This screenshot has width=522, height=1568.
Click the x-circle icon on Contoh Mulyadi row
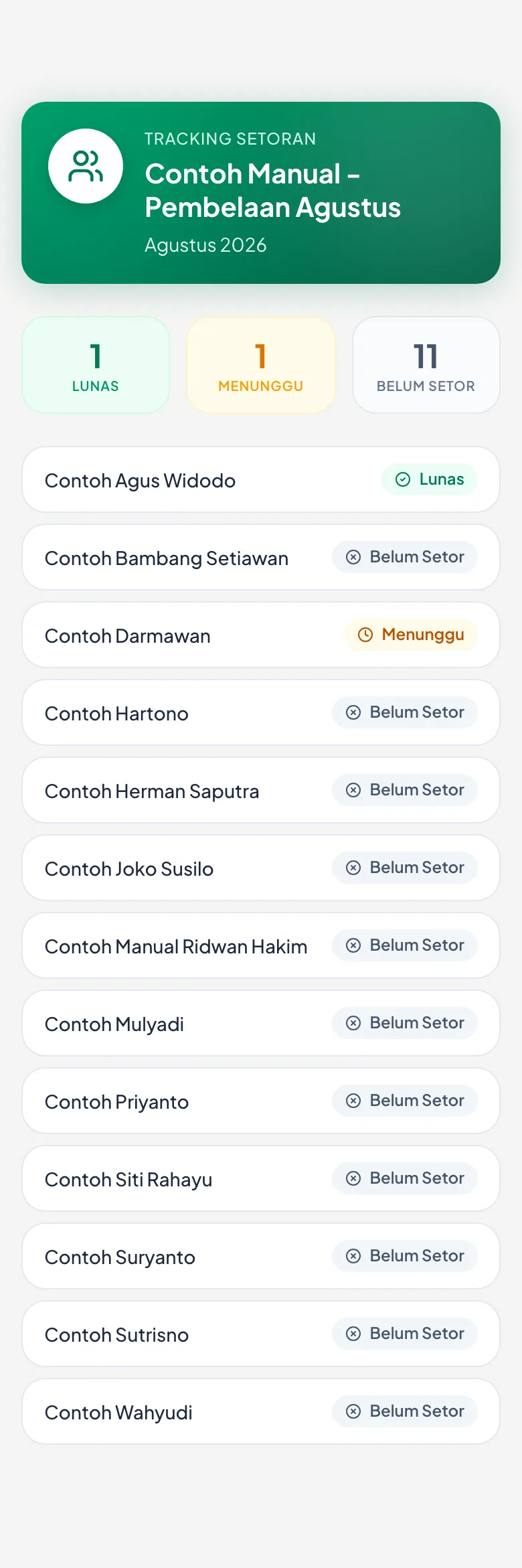(x=353, y=1023)
